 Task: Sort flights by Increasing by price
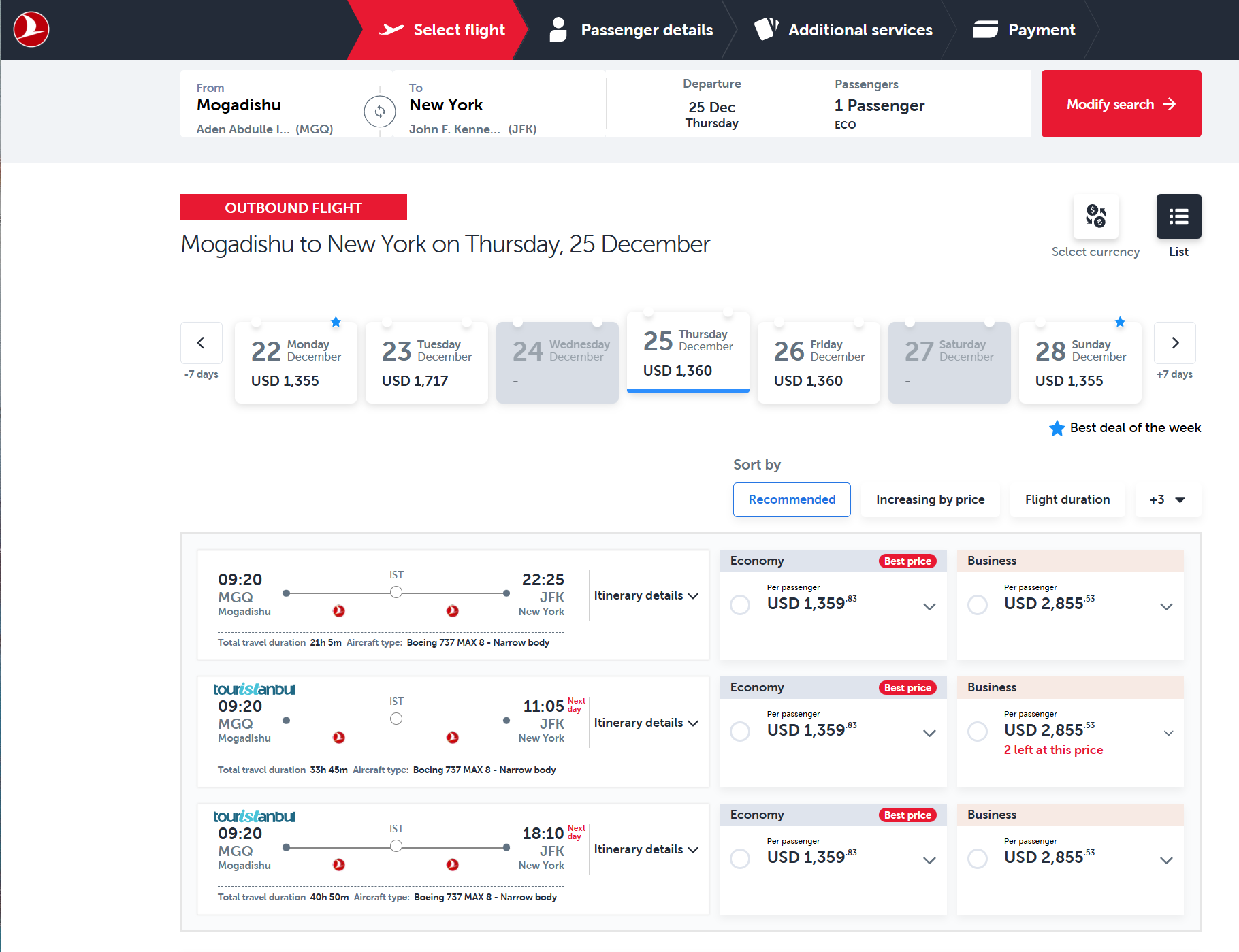(x=930, y=500)
